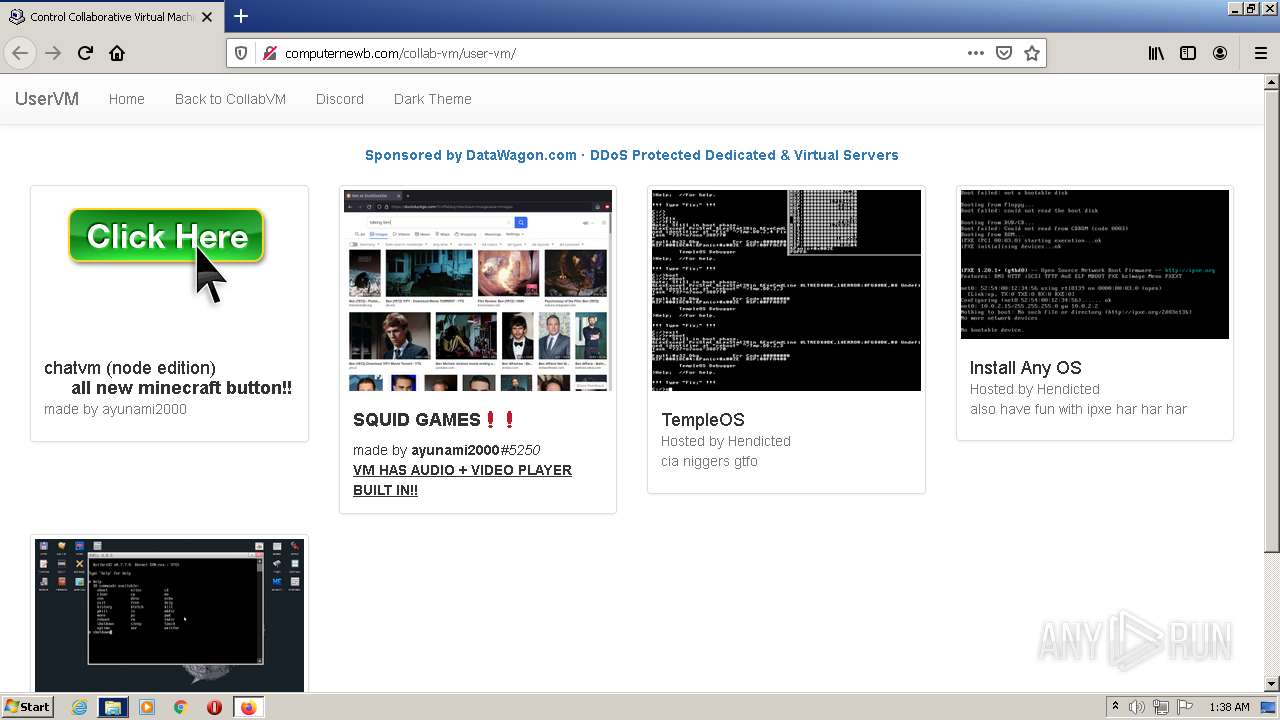
Task: Open the tracking protection shield icon
Action: point(240,53)
